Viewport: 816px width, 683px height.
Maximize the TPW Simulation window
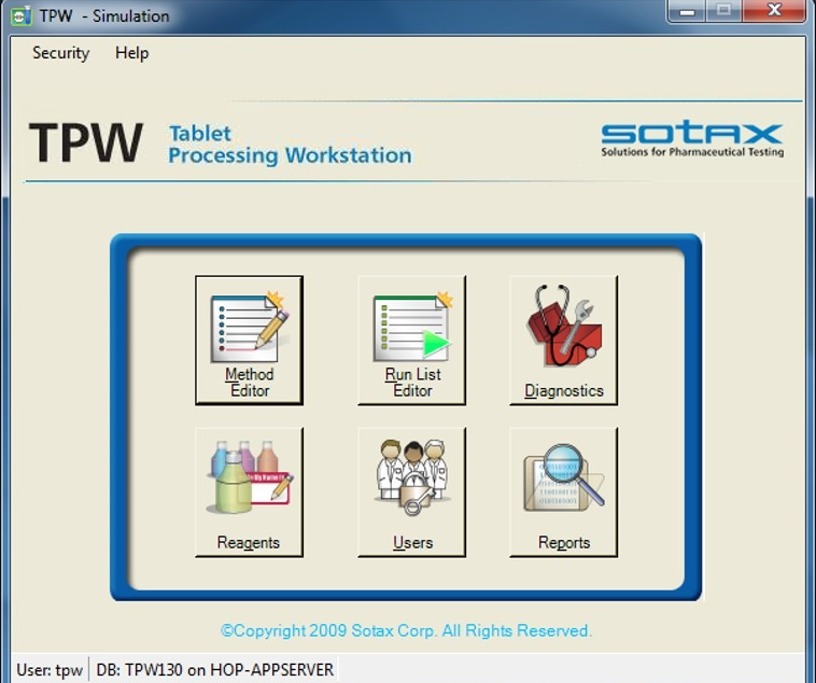724,11
